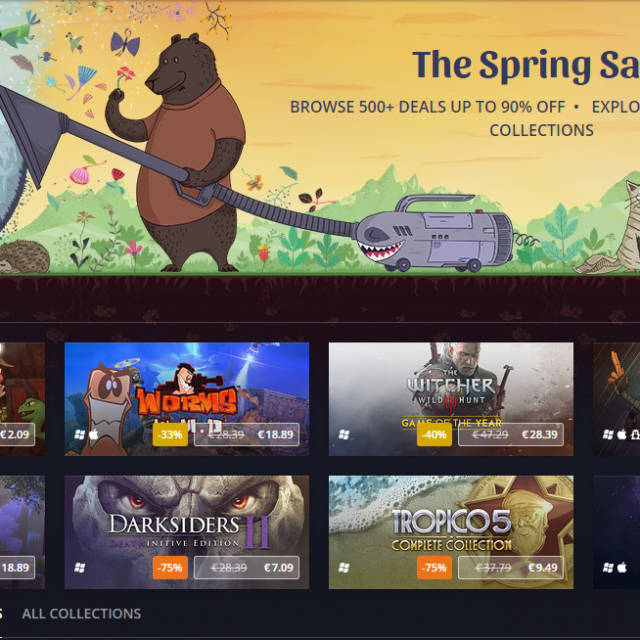This screenshot has width=640, height=640.
Task: Click the -40% discount badge on Witcher 3
Action: (x=434, y=434)
